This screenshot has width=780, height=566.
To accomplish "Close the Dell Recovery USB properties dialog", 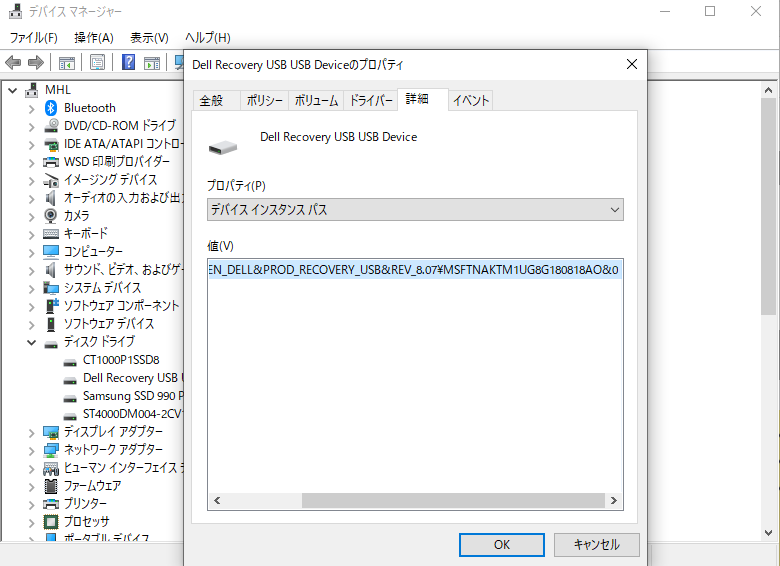I will tap(632, 64).
